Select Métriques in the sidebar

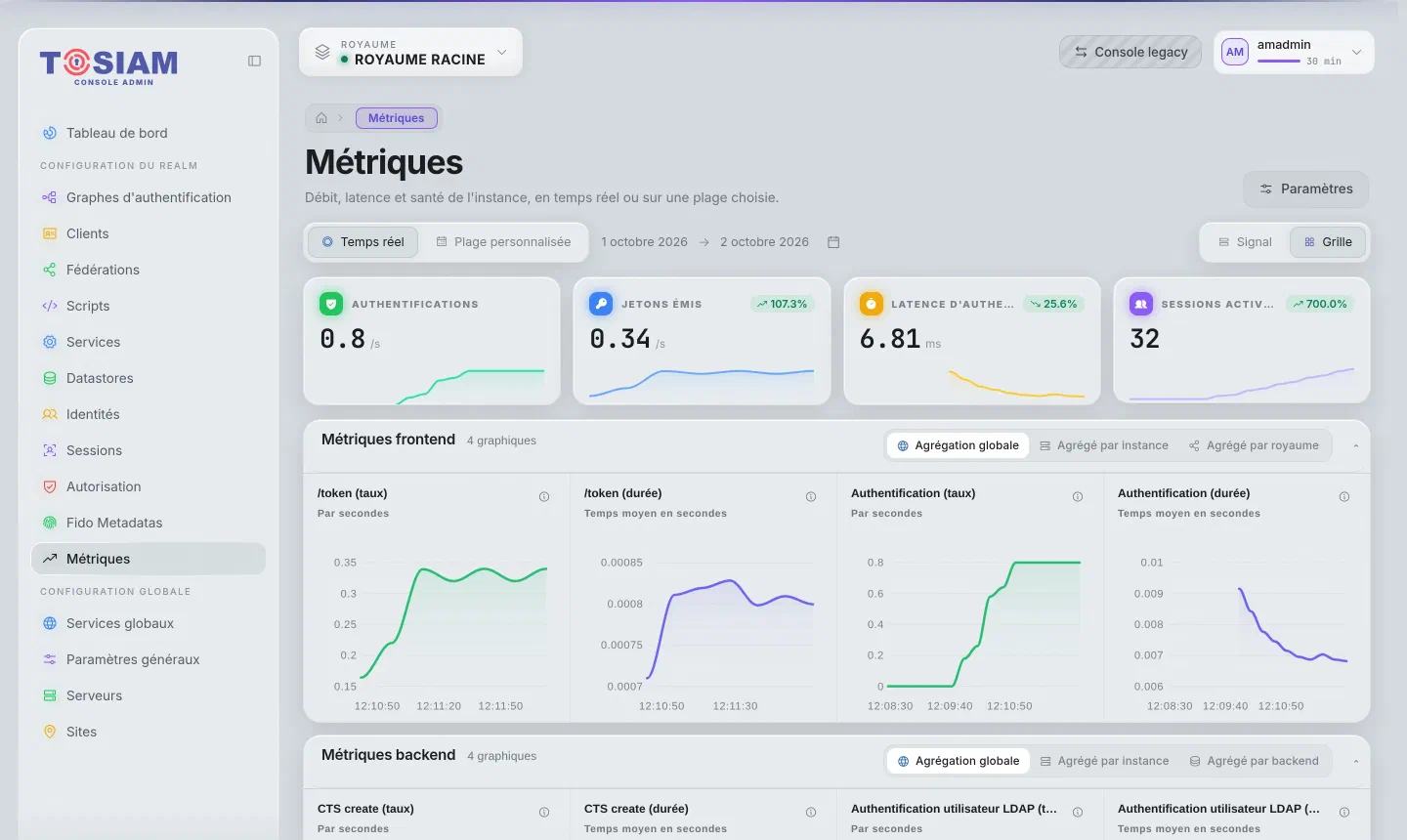pyautogui.click(x=149, y=559)
